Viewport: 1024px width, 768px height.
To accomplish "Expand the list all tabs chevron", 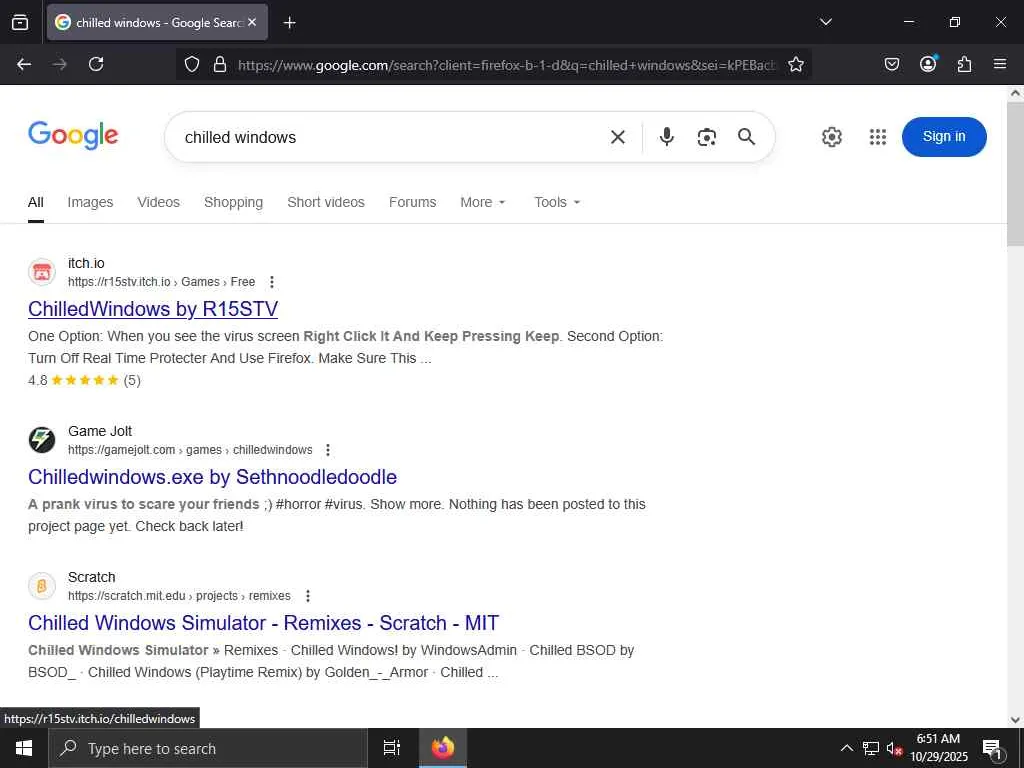I will [825, 22].
